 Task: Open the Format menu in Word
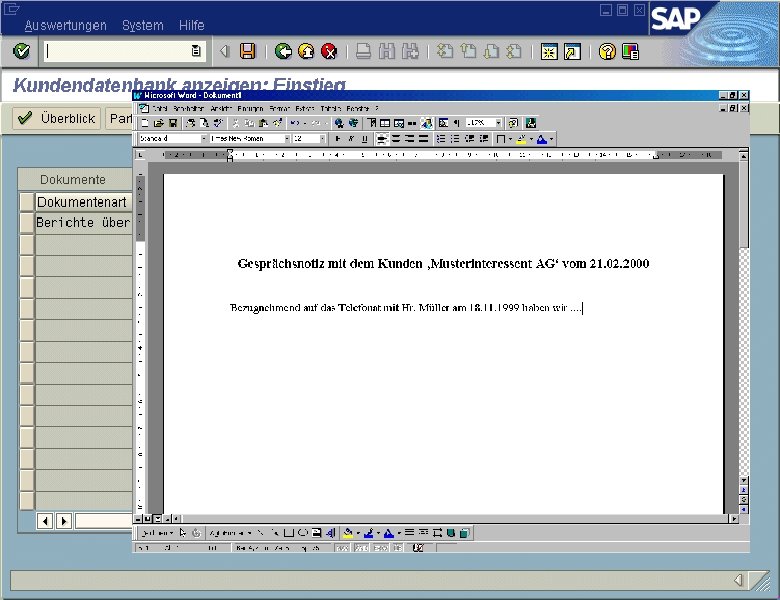click(280, 108)
